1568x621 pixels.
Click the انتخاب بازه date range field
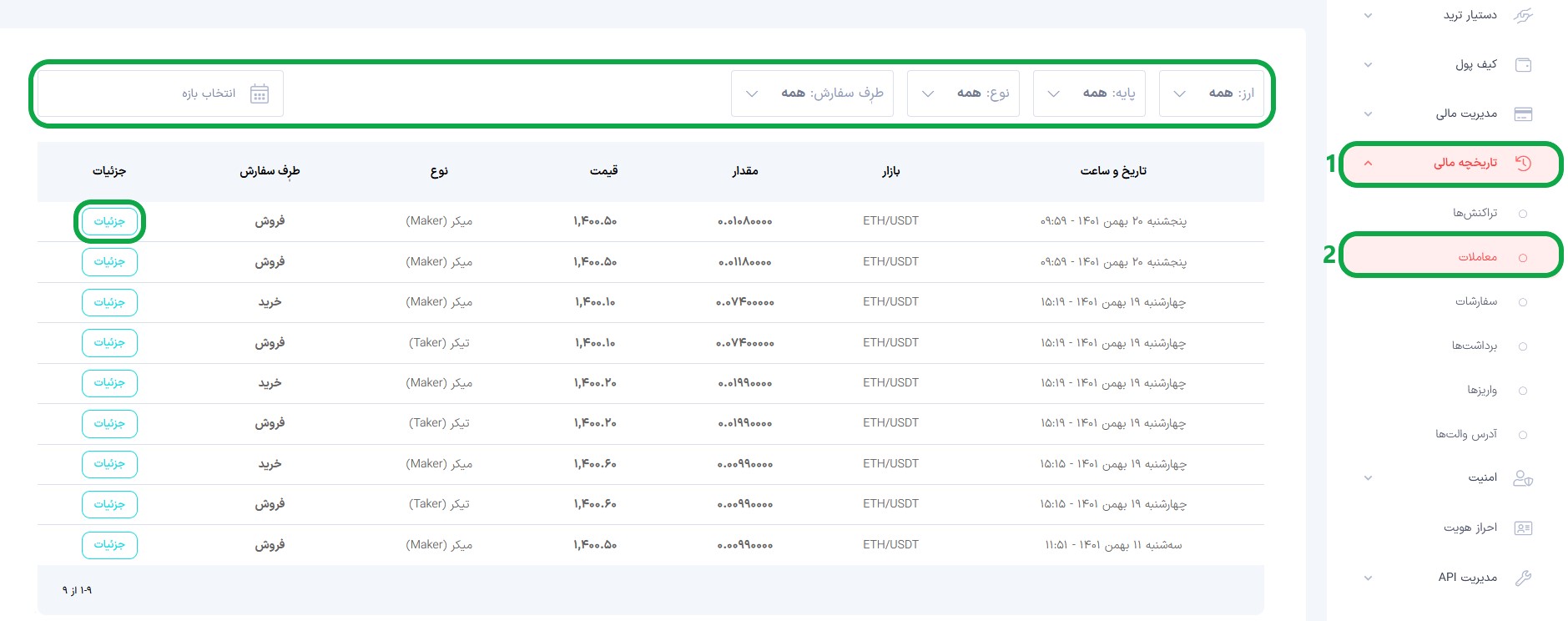point(160,93)
